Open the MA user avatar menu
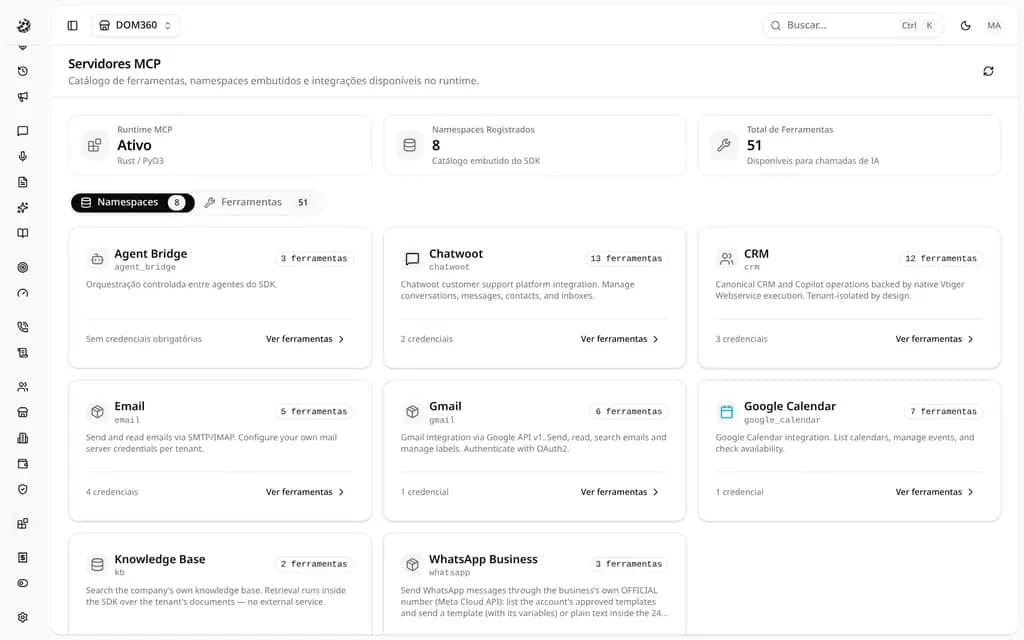 coord(994,25)
